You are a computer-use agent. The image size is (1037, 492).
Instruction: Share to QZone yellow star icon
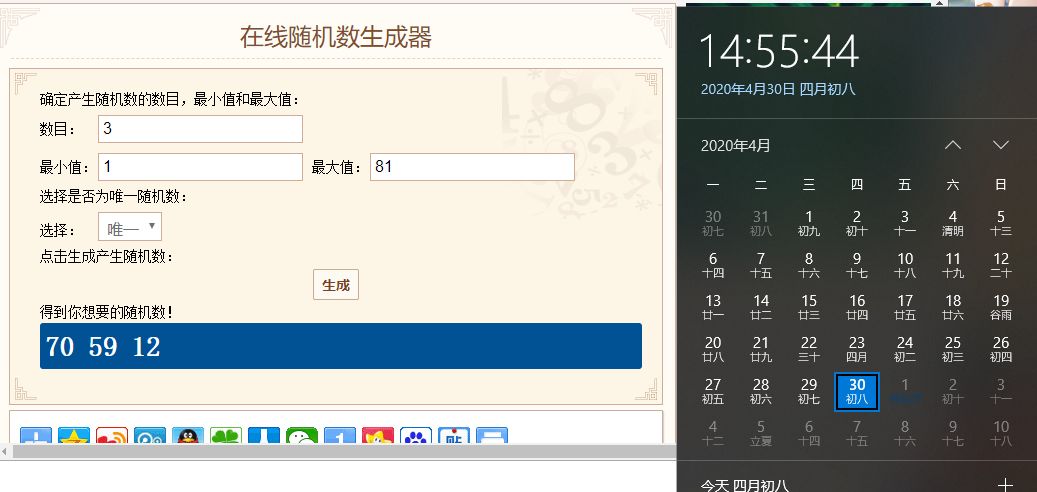click(74, 436)
